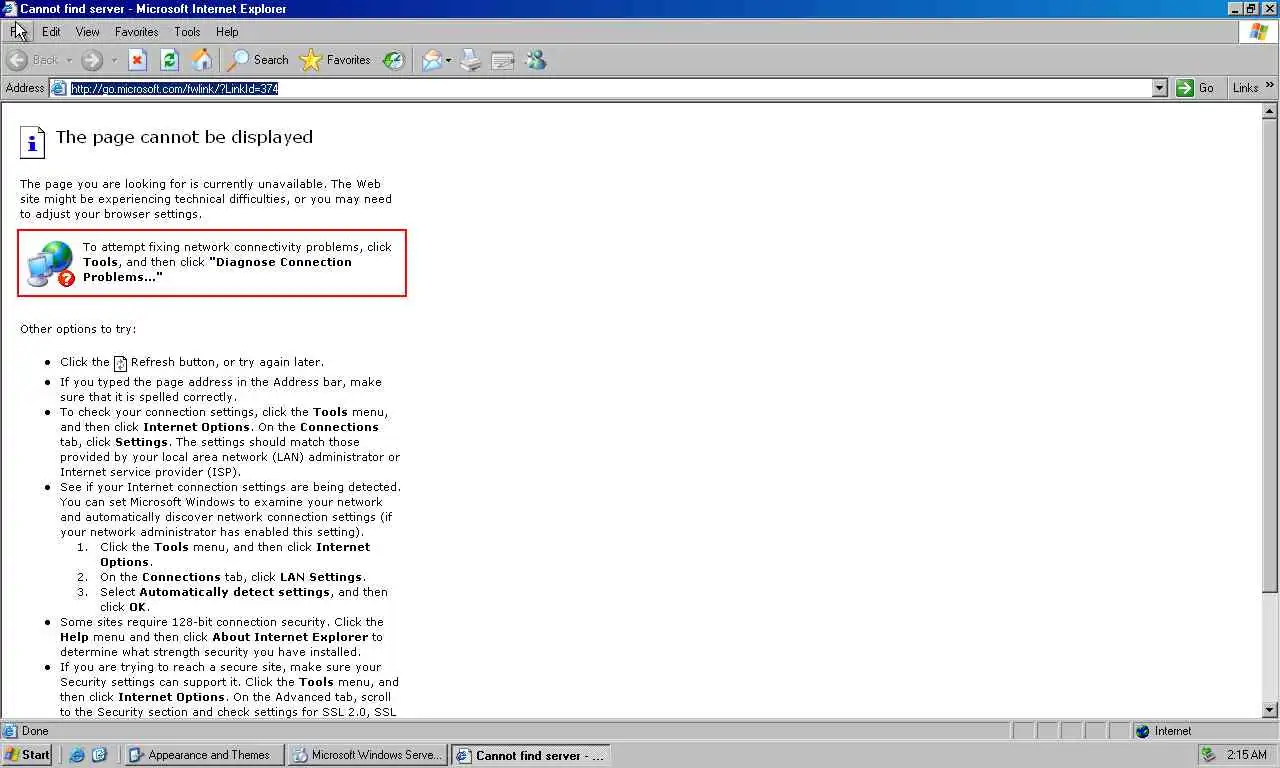Screen dimensions: 1280x768
Task: Open the History toolbar icon
Action: point(394,60)
